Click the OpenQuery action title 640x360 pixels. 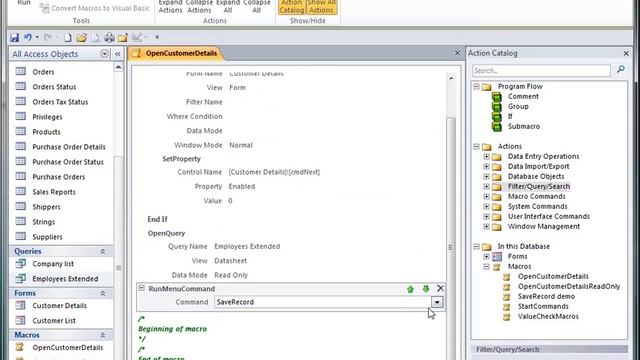(166, 233)
